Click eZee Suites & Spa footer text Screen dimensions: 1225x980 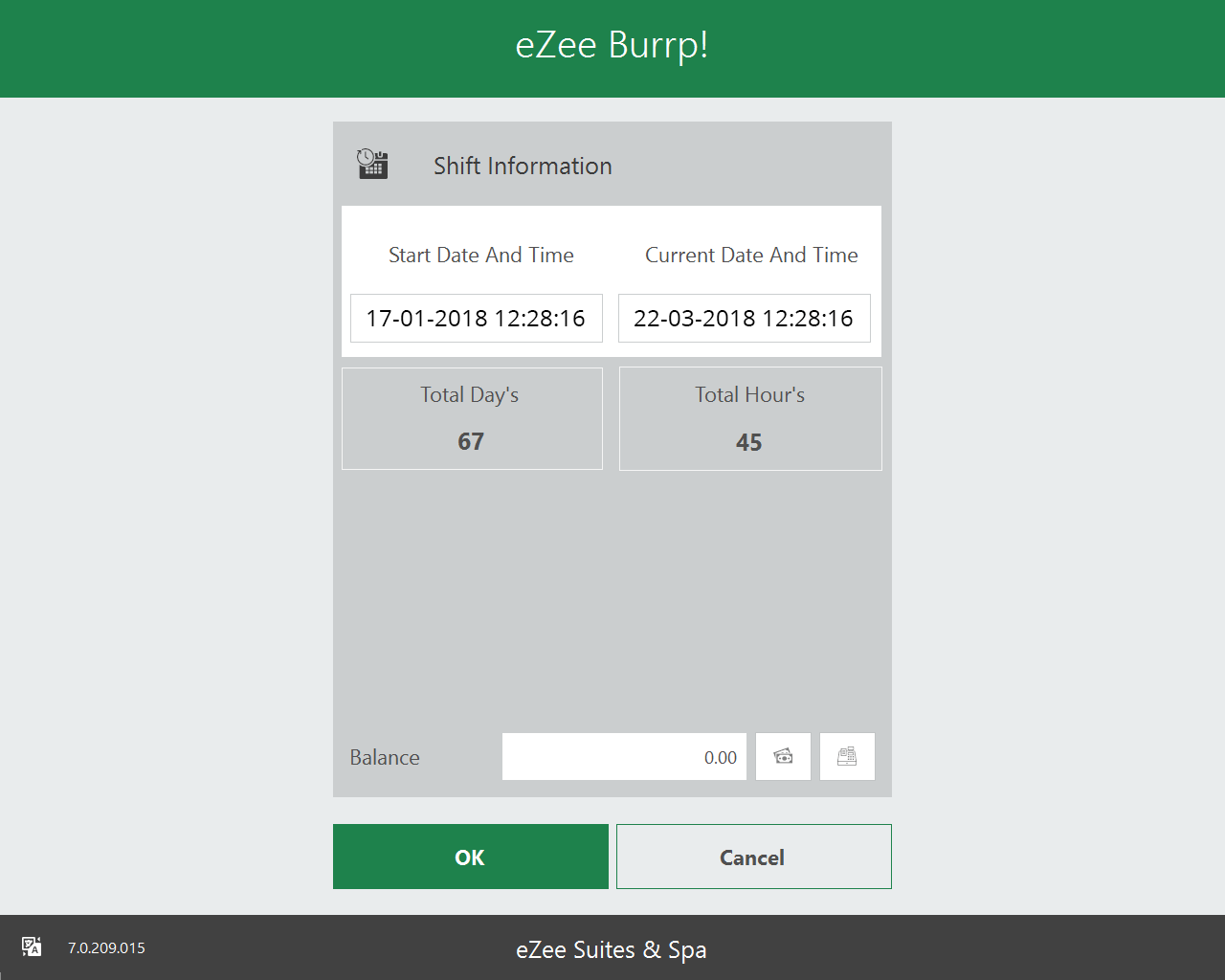612,949
